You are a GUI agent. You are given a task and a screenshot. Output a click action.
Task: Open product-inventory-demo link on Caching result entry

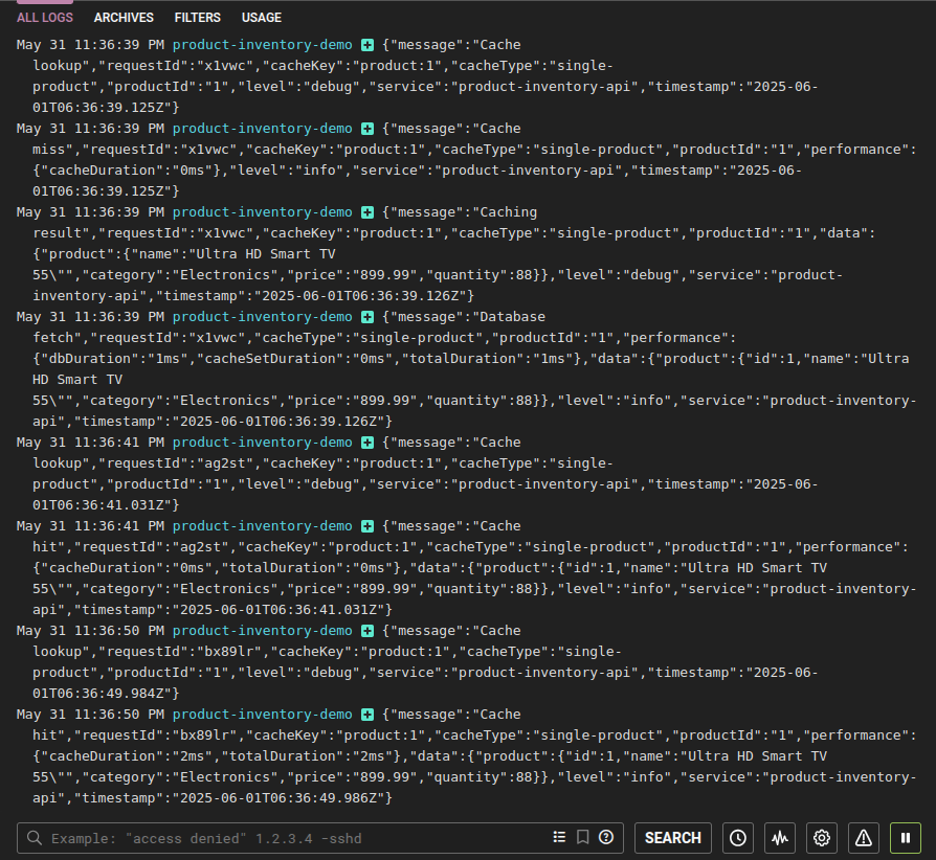[x=263, y=212]
